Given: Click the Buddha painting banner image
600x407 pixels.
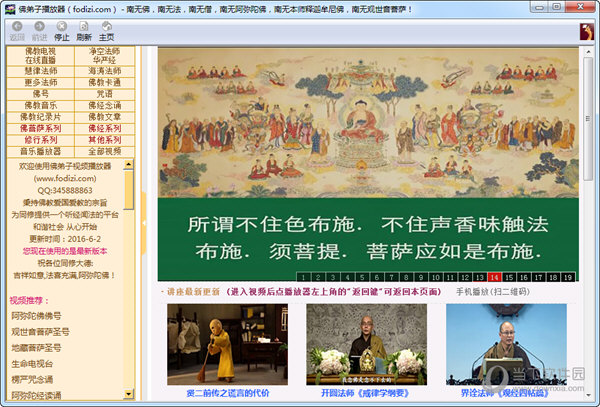Looking at the screenshot, I should (x=368, y=122).
